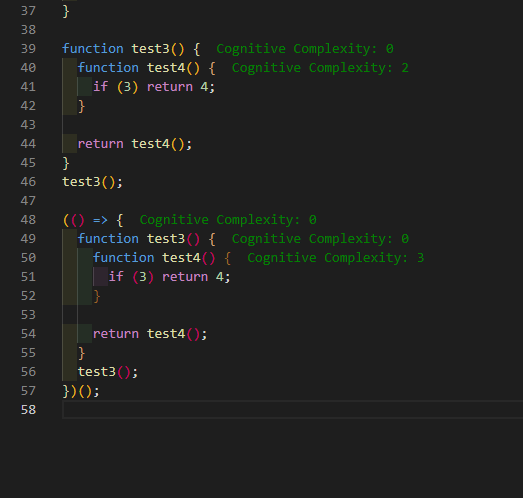Screen dimensions: 523x498
Task: Click closing brace on line 45
Action: click(x=66, y=163)
